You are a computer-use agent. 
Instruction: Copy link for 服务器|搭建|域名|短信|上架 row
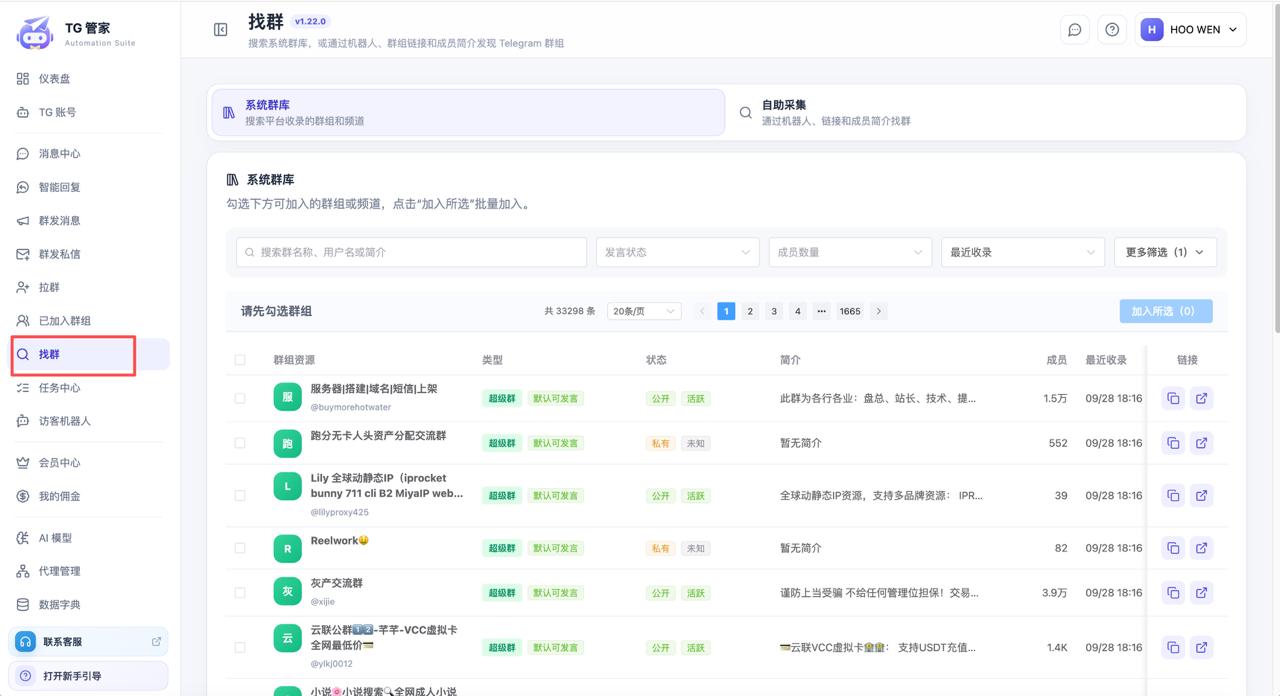click(1173, 398)
